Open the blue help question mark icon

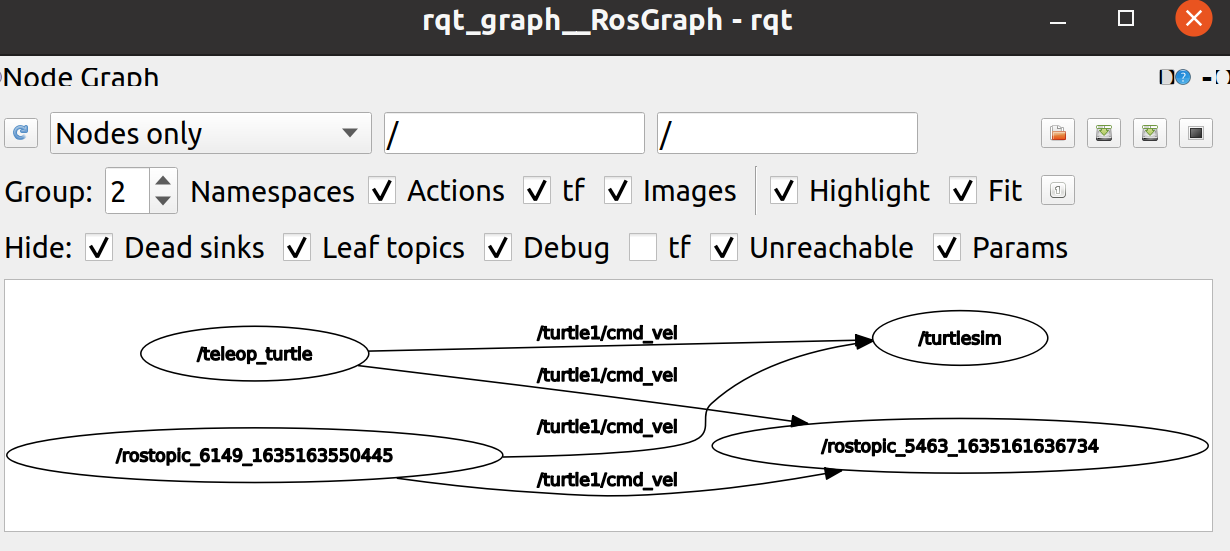pos(1183,77)
